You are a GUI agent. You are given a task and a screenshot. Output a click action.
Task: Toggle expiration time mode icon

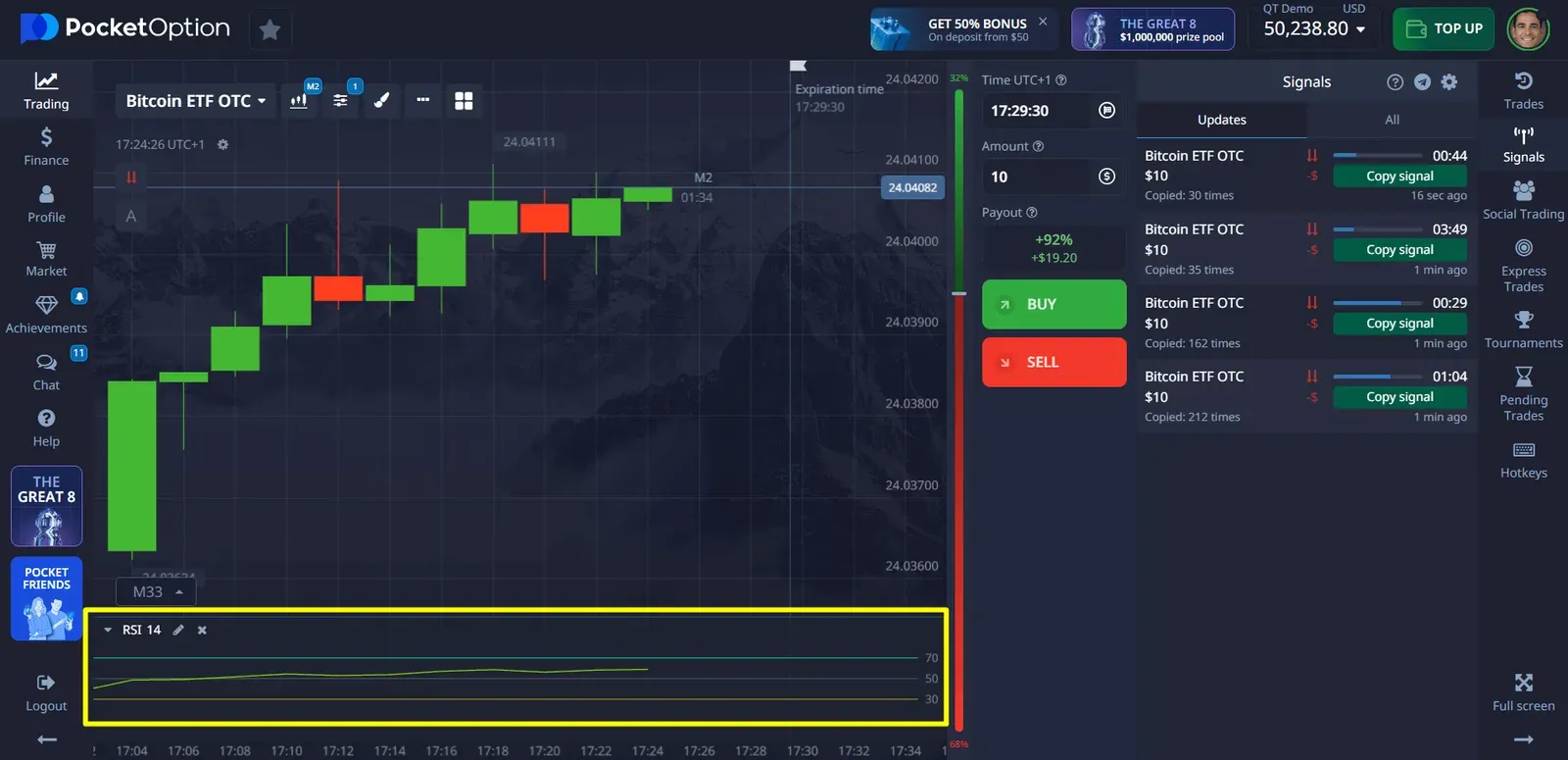(x=1106, y=111)
